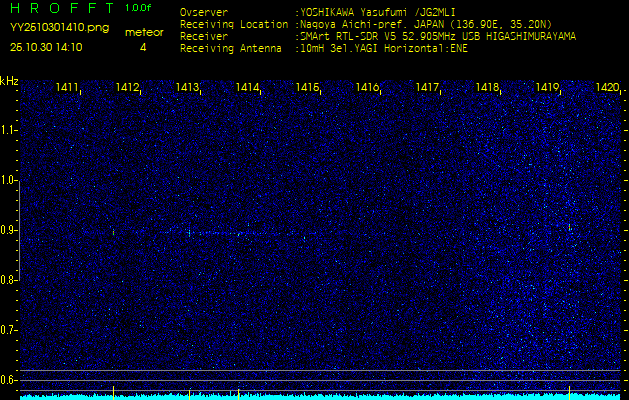Click the 0.7 frequency axis label
The image size is (629, 400).
pos(9,330)
